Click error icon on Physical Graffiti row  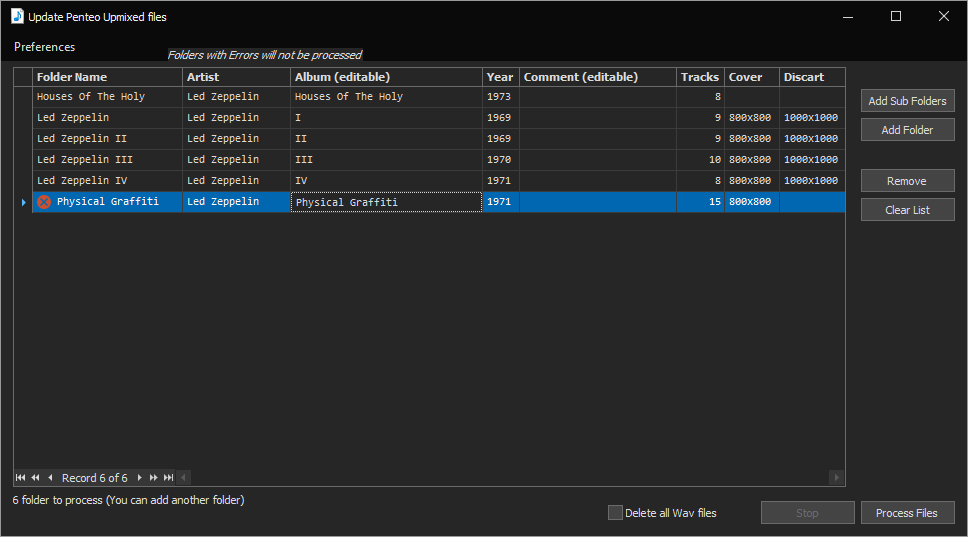(x=44, y=202)
